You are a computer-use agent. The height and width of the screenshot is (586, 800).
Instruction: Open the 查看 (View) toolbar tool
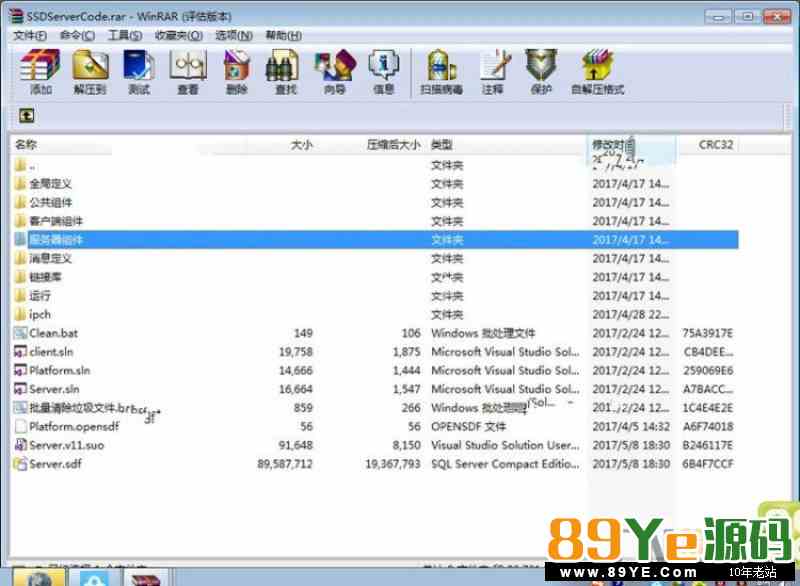(188, 72)
